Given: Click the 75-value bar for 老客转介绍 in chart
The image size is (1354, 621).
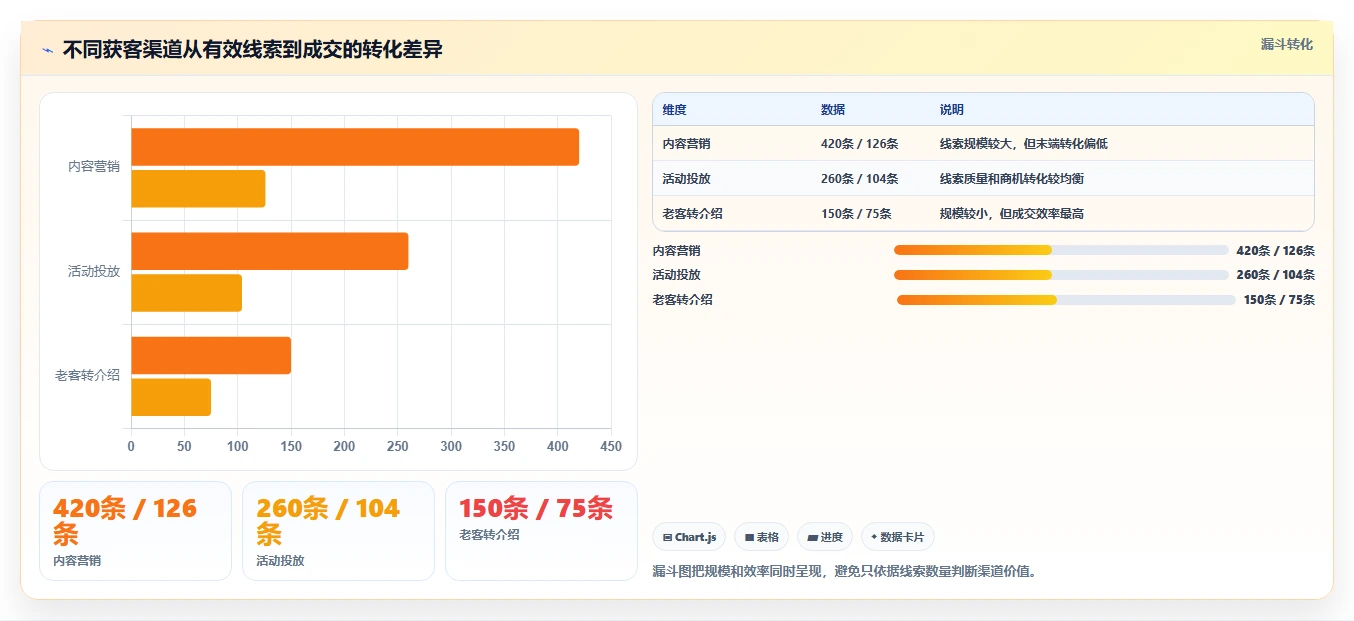Looking at the screenshot, I should [171, 397].
